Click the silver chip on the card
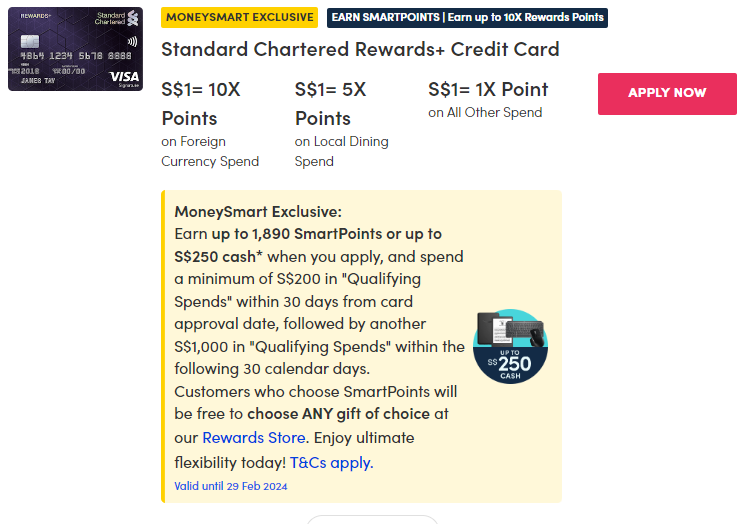Image resolution: width=746 pixels, height=524 pixels. click(29, 43)
